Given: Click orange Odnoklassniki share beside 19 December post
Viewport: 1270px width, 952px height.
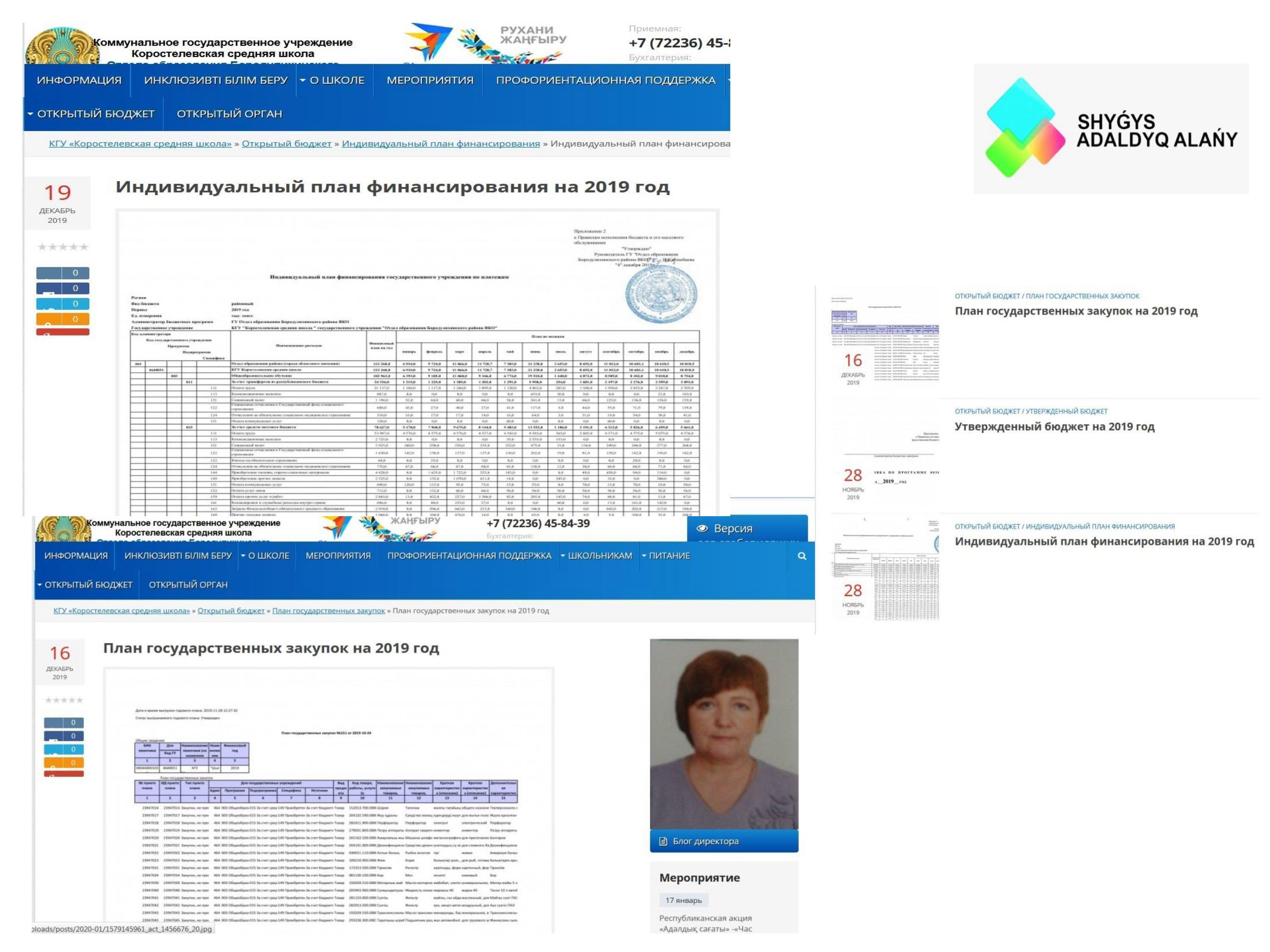Looking at the screenshot, I should pyautogui.click(x=63, y=319).
